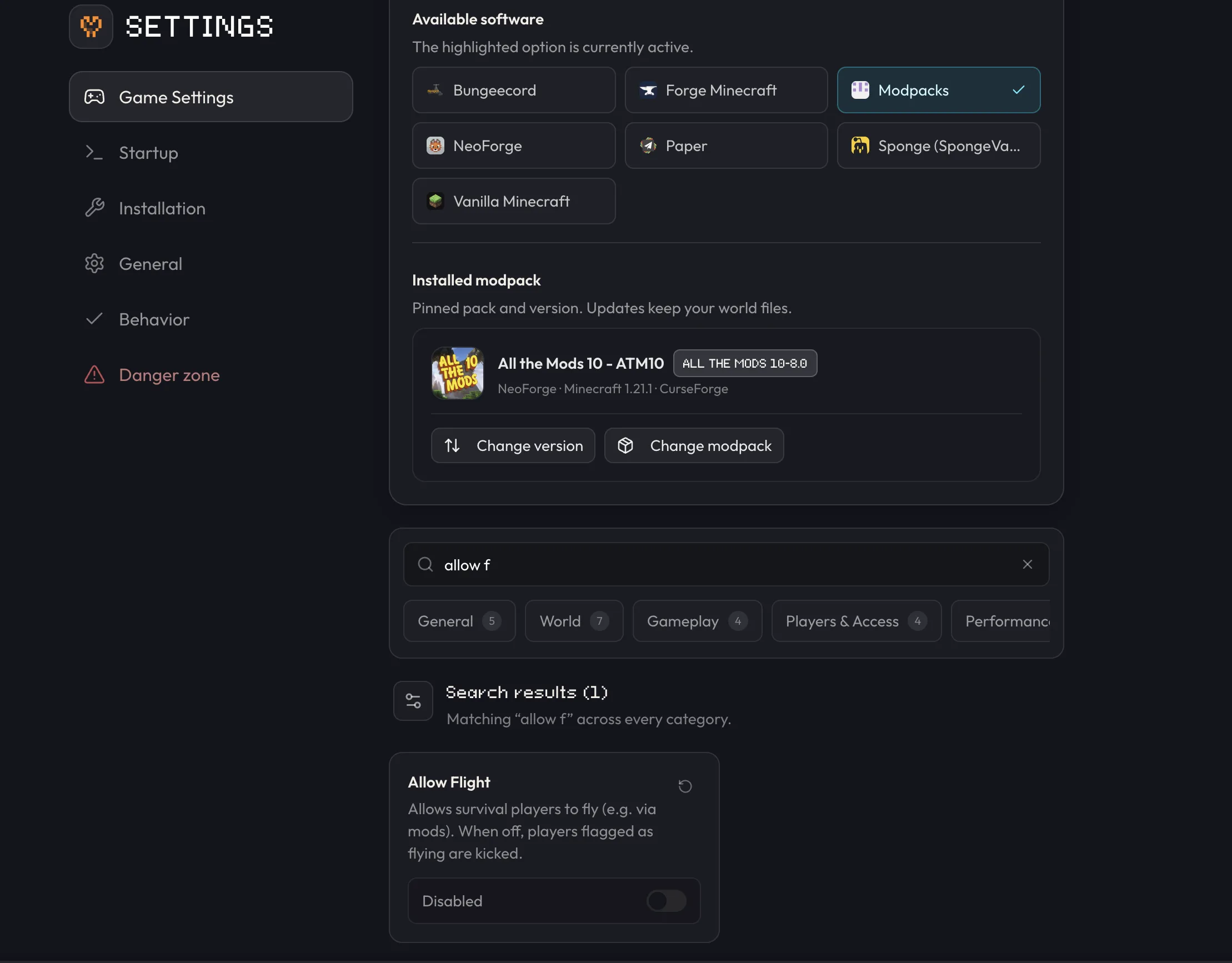Reset Allow Flight with the undo icon
Viewport: 1232px width, 963px height.
click(x=685, y=786)
